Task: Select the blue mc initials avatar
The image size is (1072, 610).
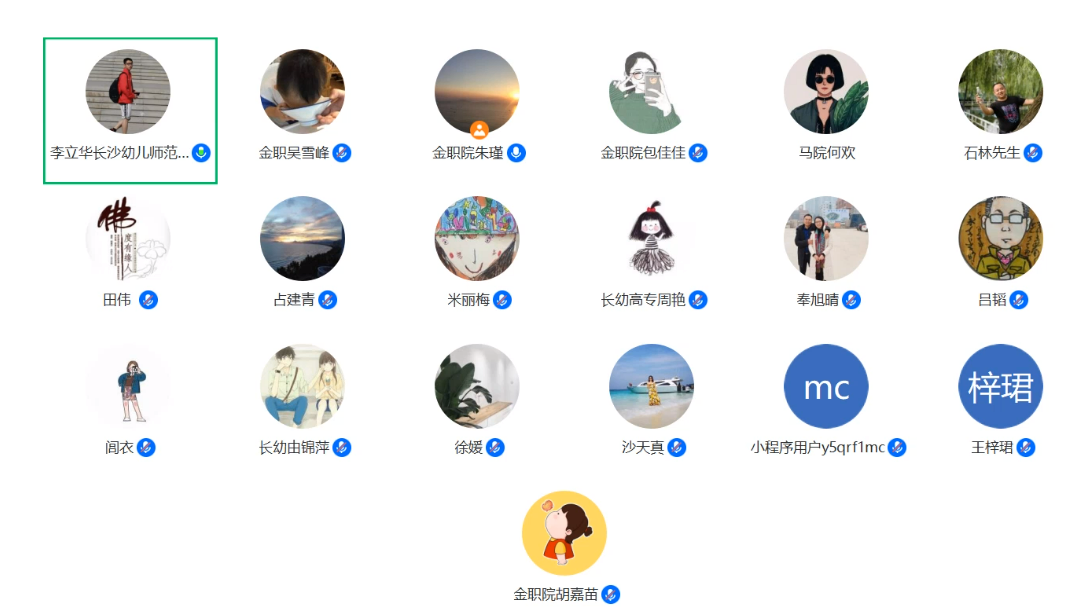Action: click(x=826, y=386)
